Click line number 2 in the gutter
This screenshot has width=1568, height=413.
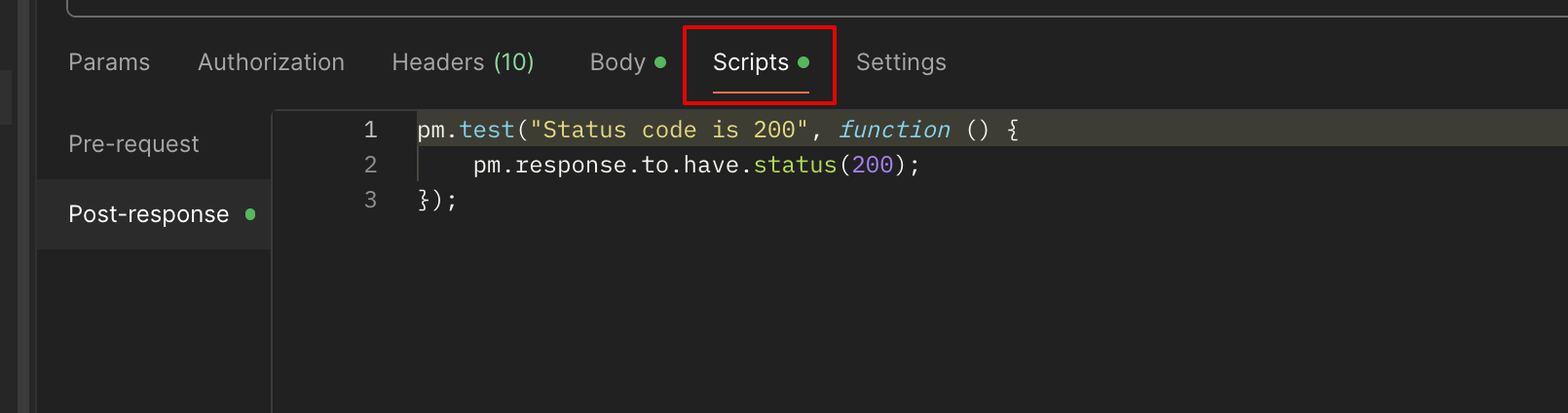click(x=370, y=165)
